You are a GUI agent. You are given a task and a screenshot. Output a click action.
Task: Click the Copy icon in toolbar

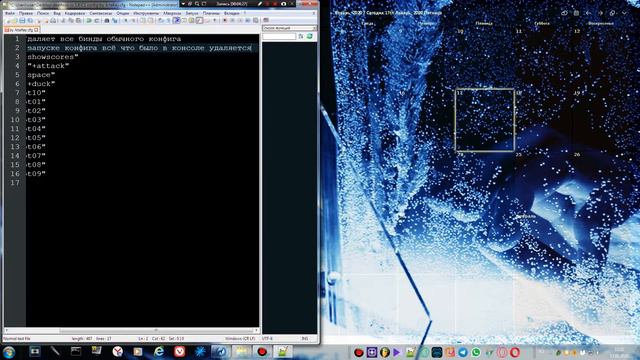[x=70, y=20]
